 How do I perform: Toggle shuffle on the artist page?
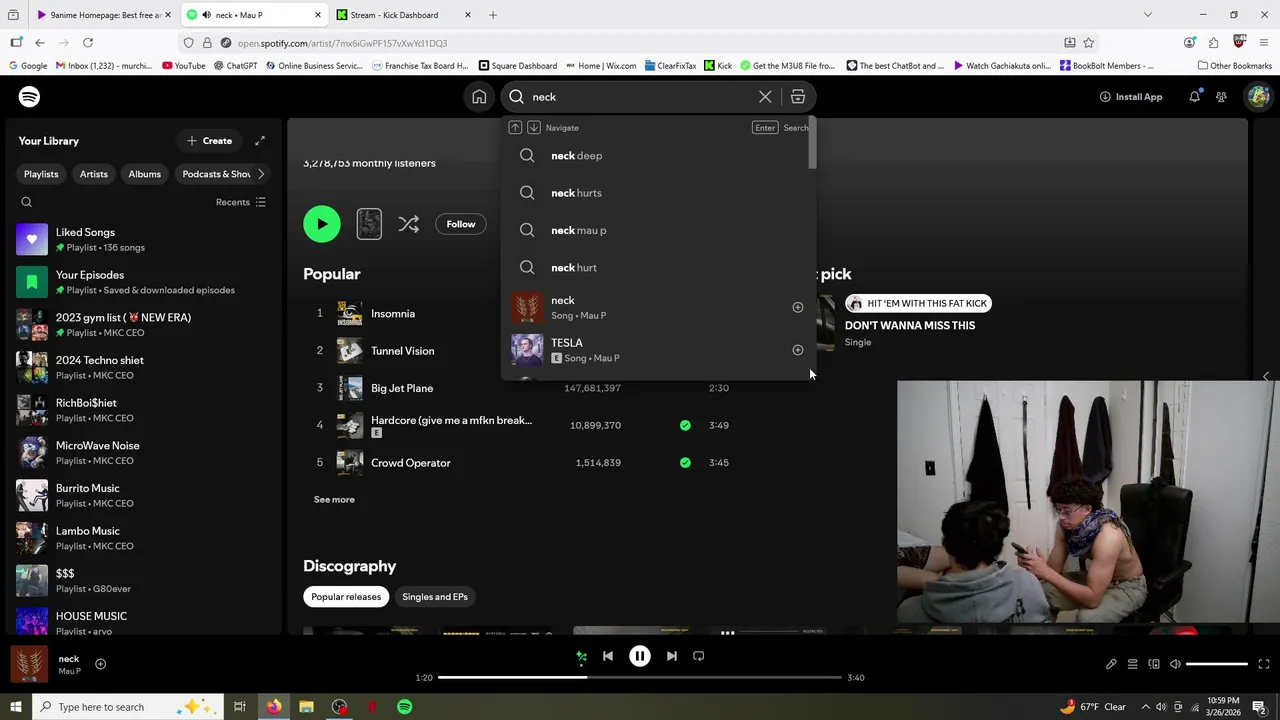tap(408, 224)
